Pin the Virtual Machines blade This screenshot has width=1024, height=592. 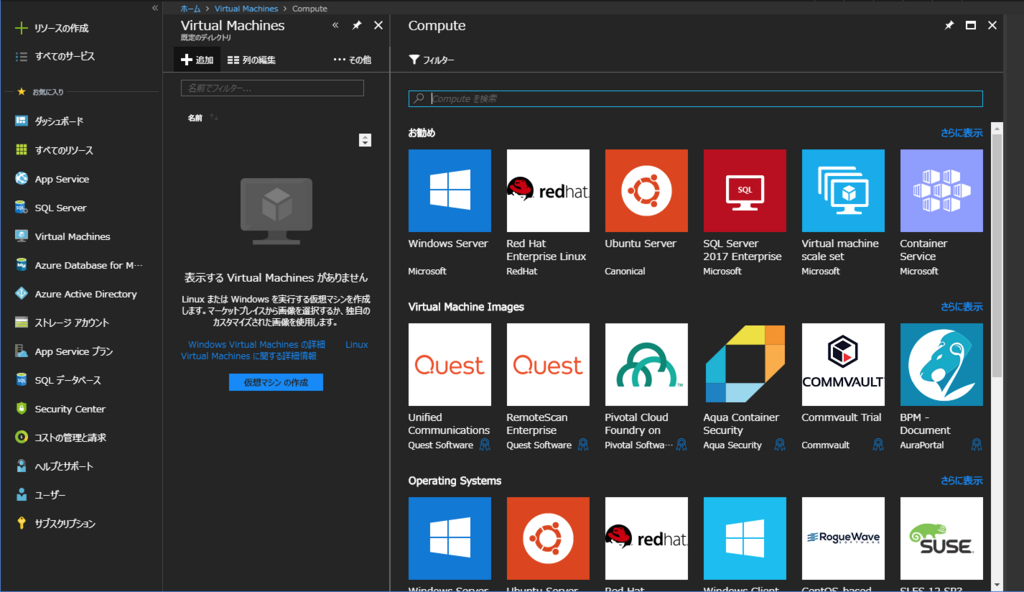pyautogui.click(x=357, y=25)
